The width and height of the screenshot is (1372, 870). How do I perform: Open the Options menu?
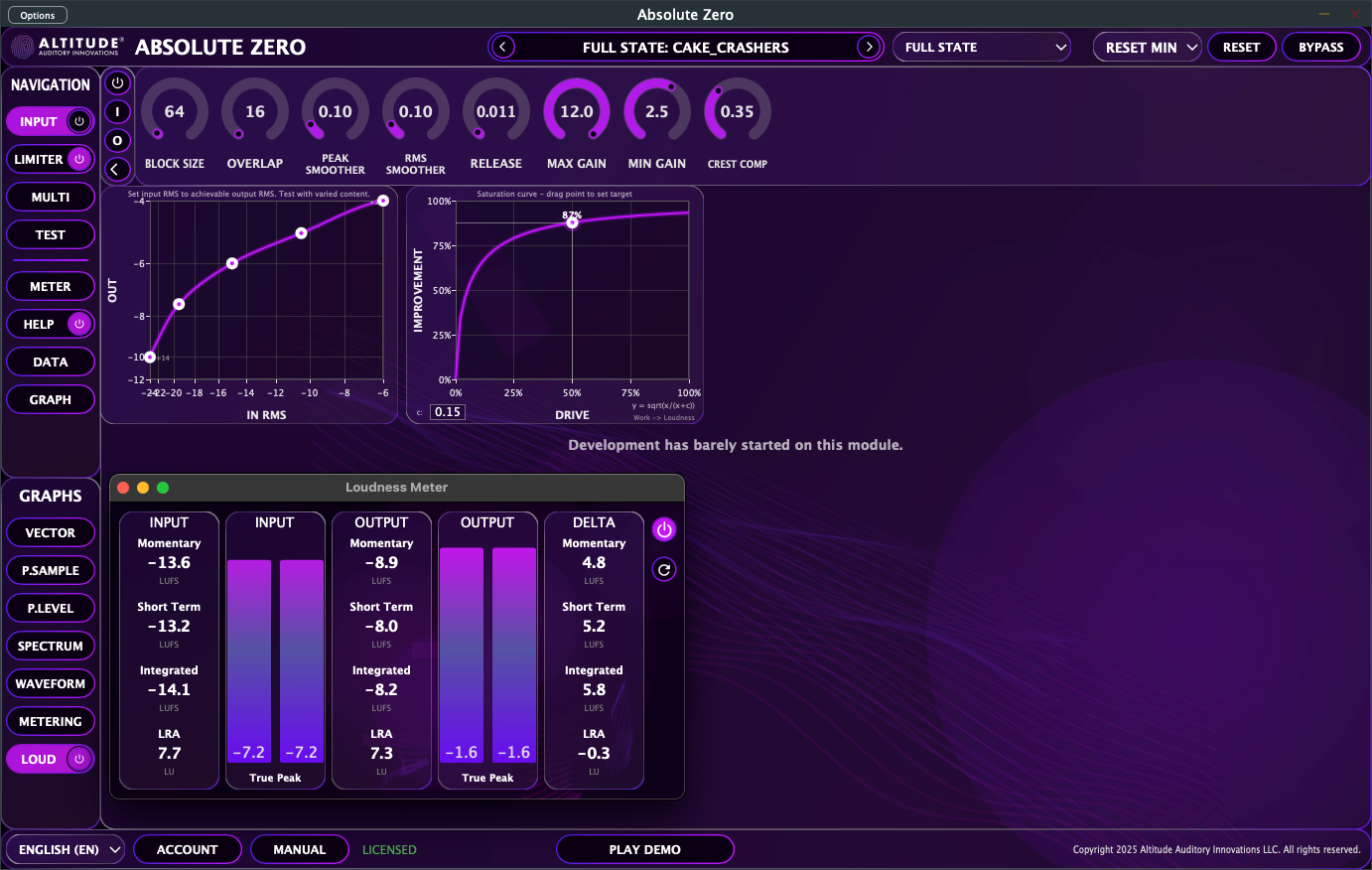click(x=37, y=14)
